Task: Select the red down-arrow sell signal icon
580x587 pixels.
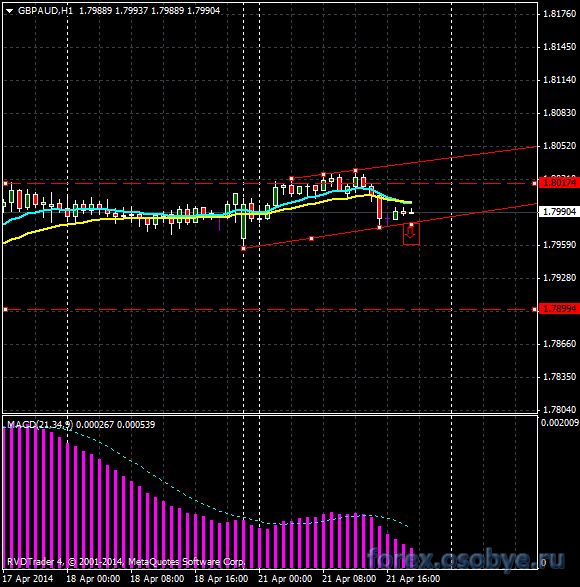Action: [411, 234]
